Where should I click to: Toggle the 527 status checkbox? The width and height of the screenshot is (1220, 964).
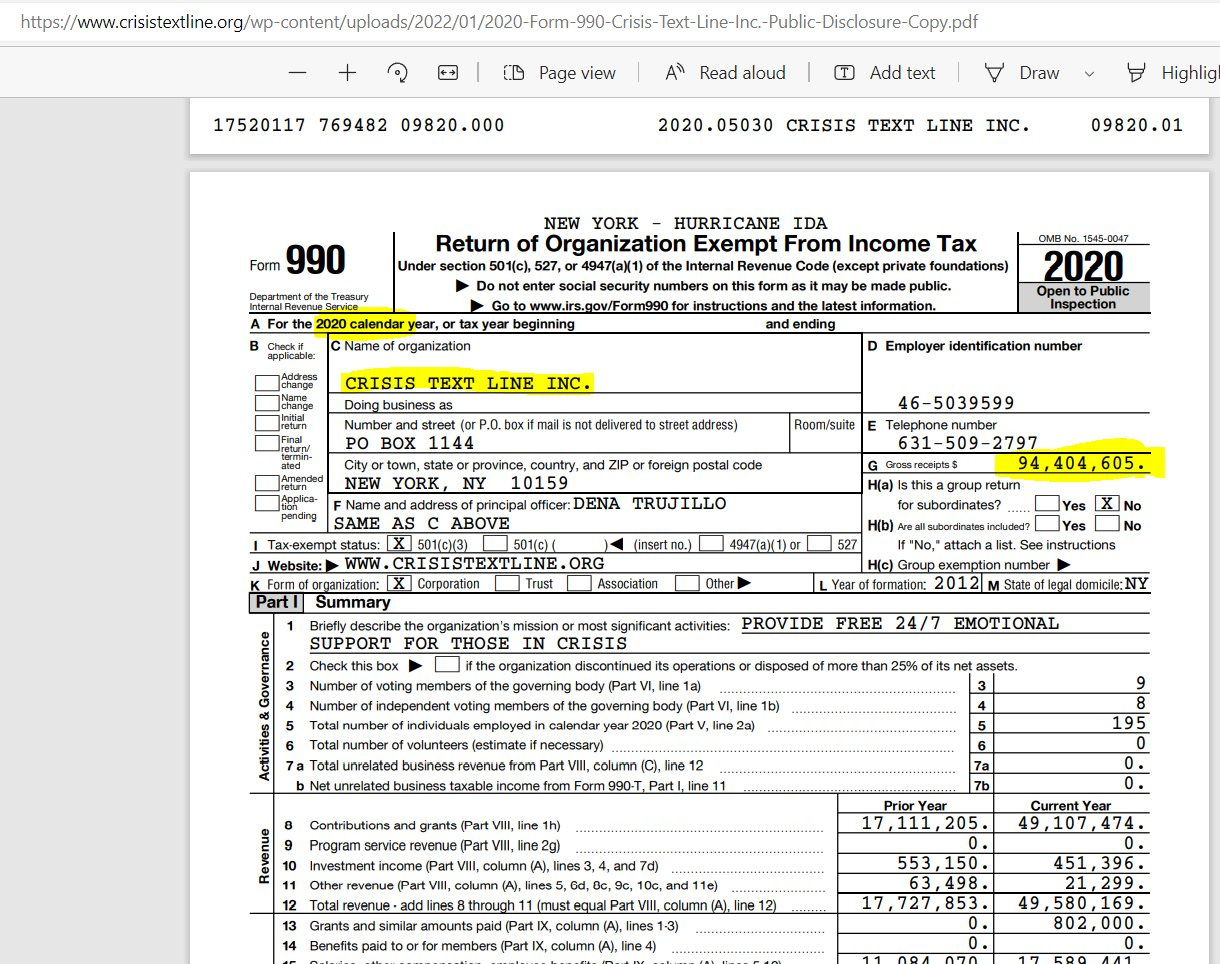(820, 544)
